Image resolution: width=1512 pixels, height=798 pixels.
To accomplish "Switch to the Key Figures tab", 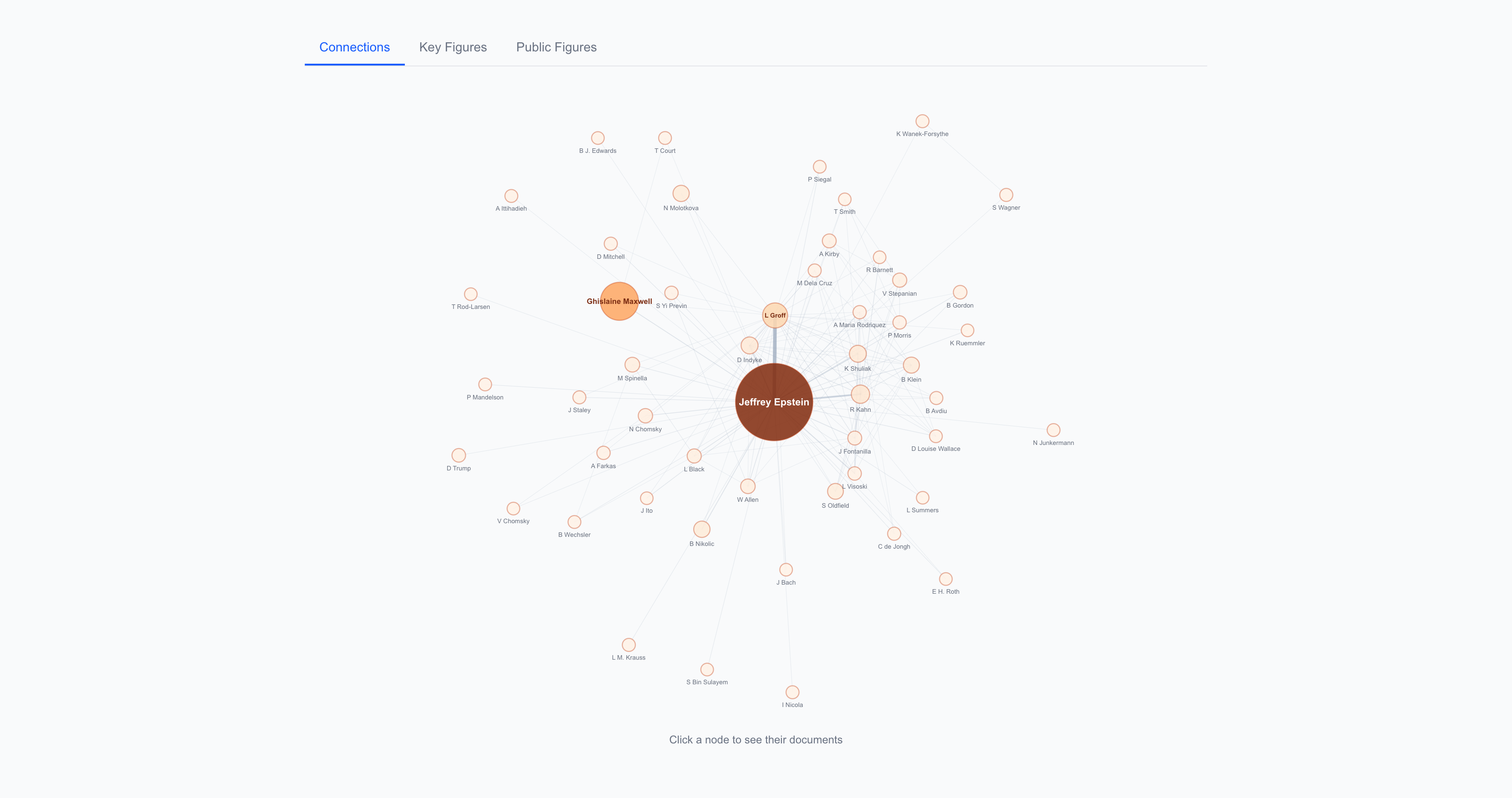I will [453, 47].
